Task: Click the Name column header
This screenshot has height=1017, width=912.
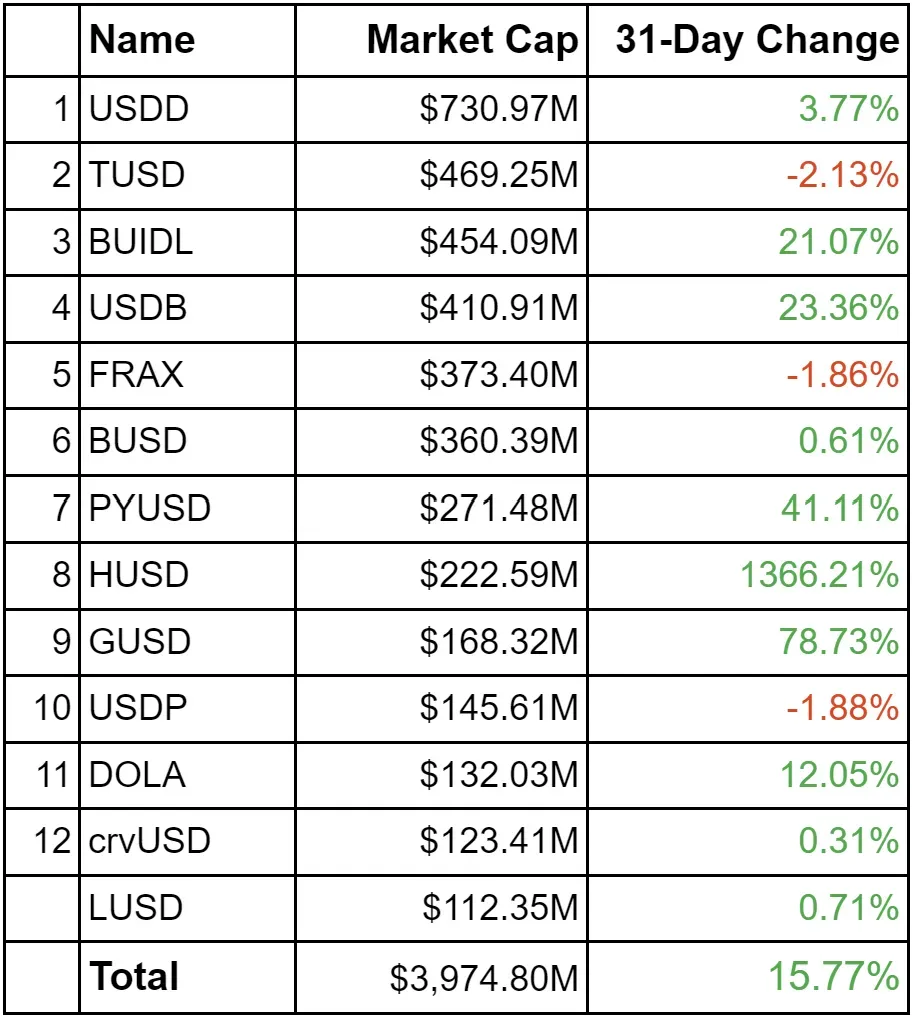Action: point(142,41)
